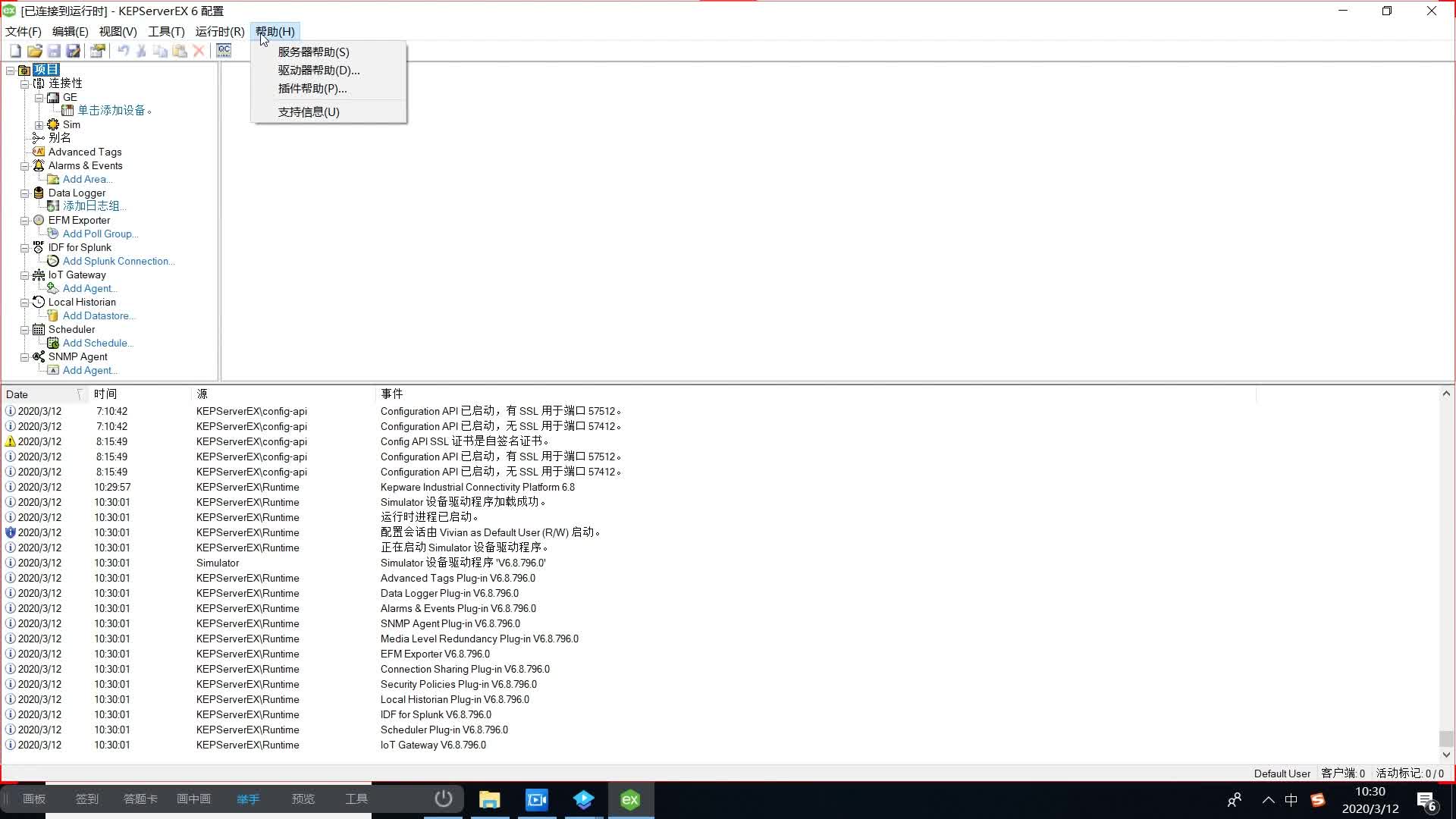Select the Advanced Tags tree item
This screenshot has width=1456, height=819.
[x=85, y=152]
